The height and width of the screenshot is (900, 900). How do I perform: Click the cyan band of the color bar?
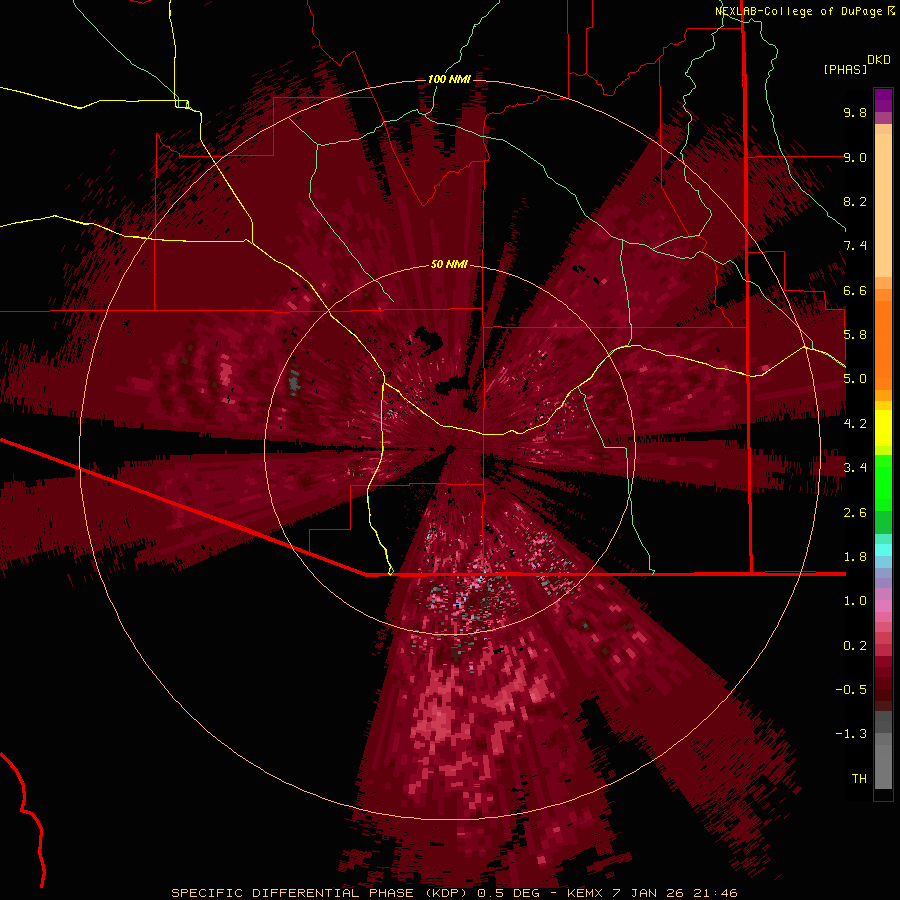tap(883, 550)
